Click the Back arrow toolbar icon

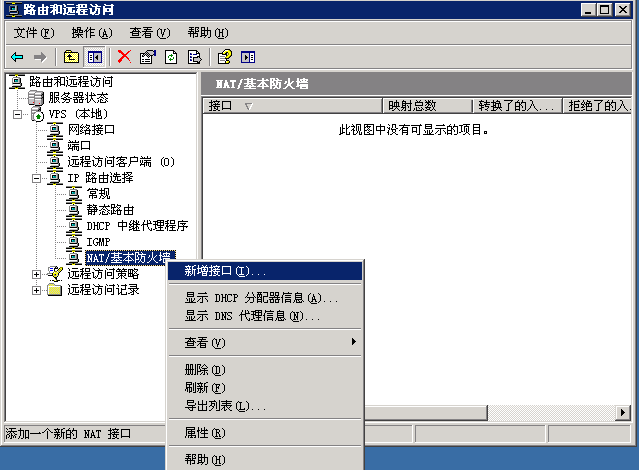17,57
